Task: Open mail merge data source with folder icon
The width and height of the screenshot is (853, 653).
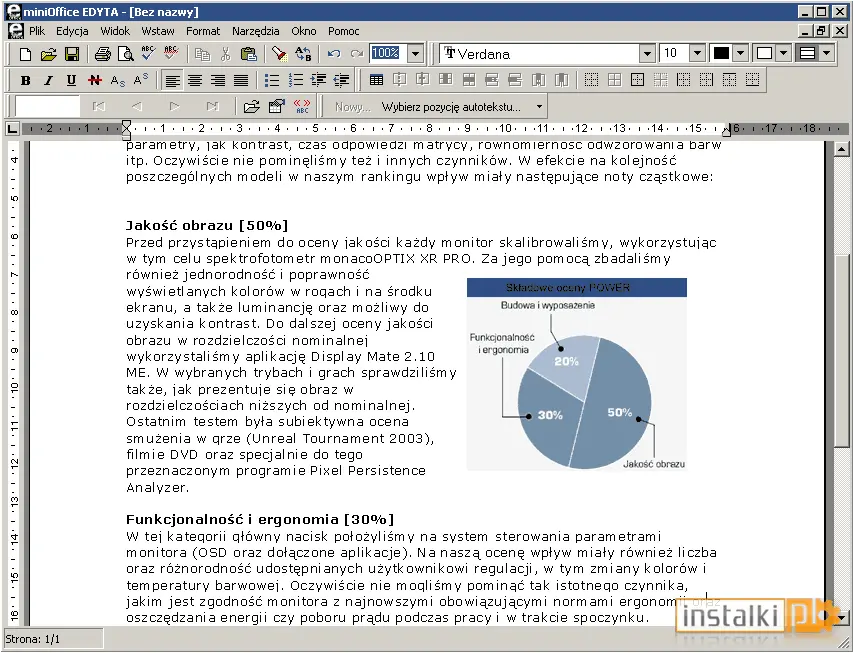Action: click(x=251, y=107)
